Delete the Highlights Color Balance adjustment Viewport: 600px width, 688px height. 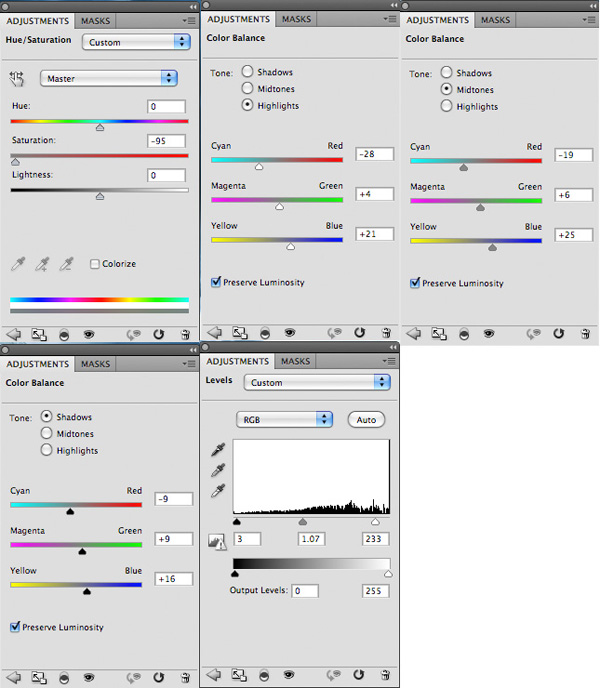[386, 333]
